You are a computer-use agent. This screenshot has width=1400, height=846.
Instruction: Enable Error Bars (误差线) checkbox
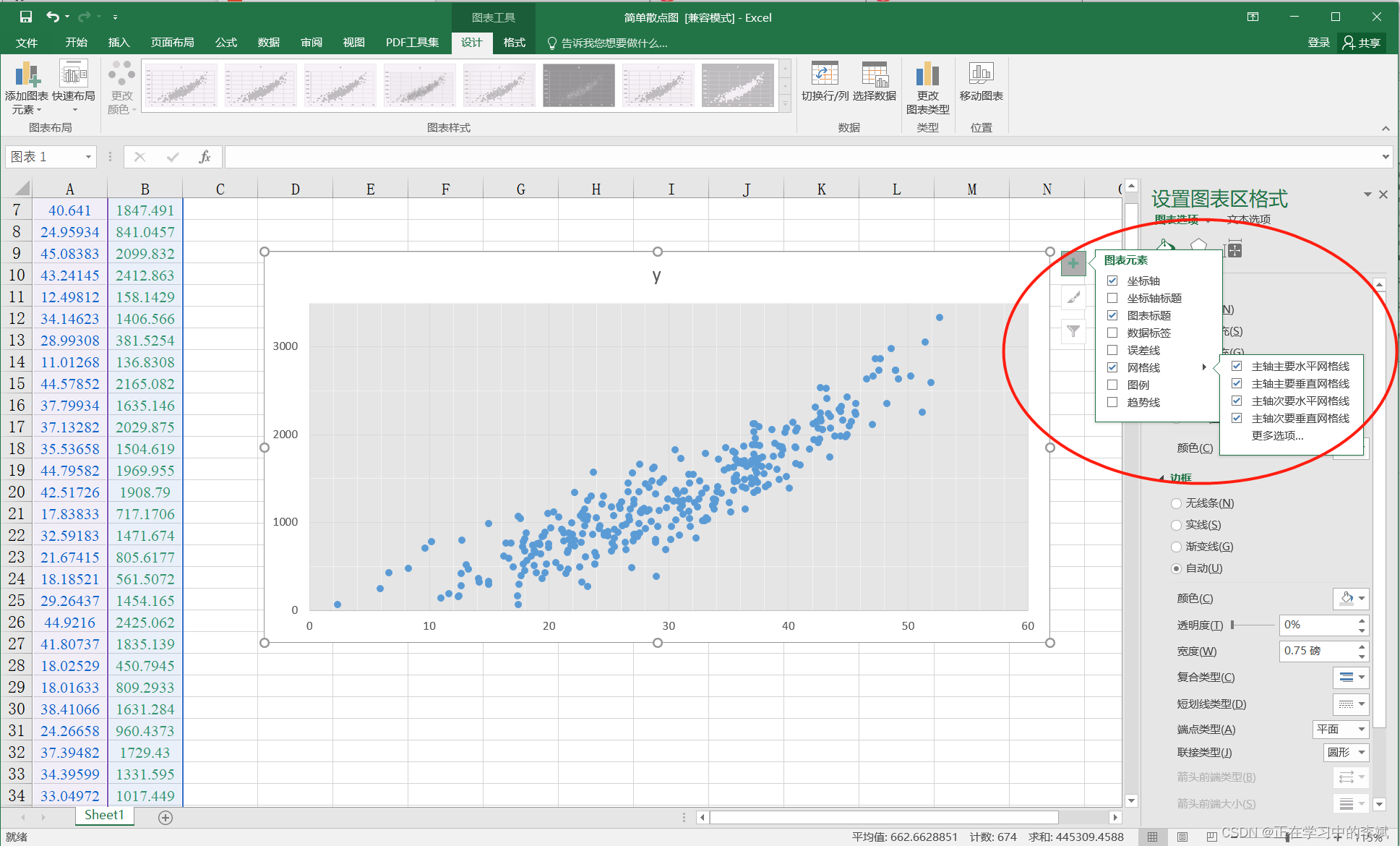(x=1112, y=350)
